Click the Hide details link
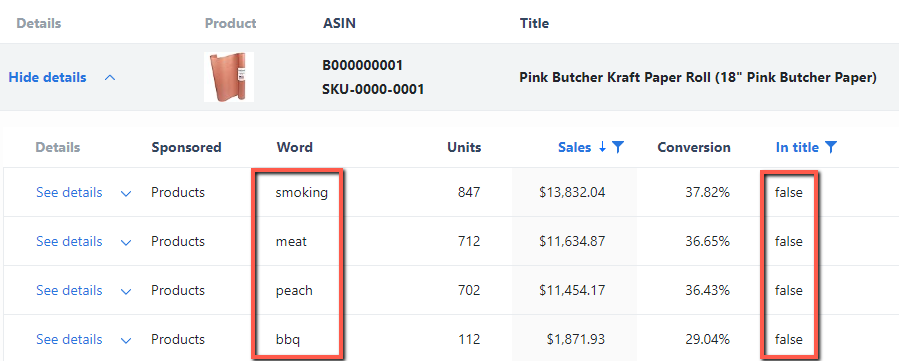The image size is (899, 361). pos(48,77)
